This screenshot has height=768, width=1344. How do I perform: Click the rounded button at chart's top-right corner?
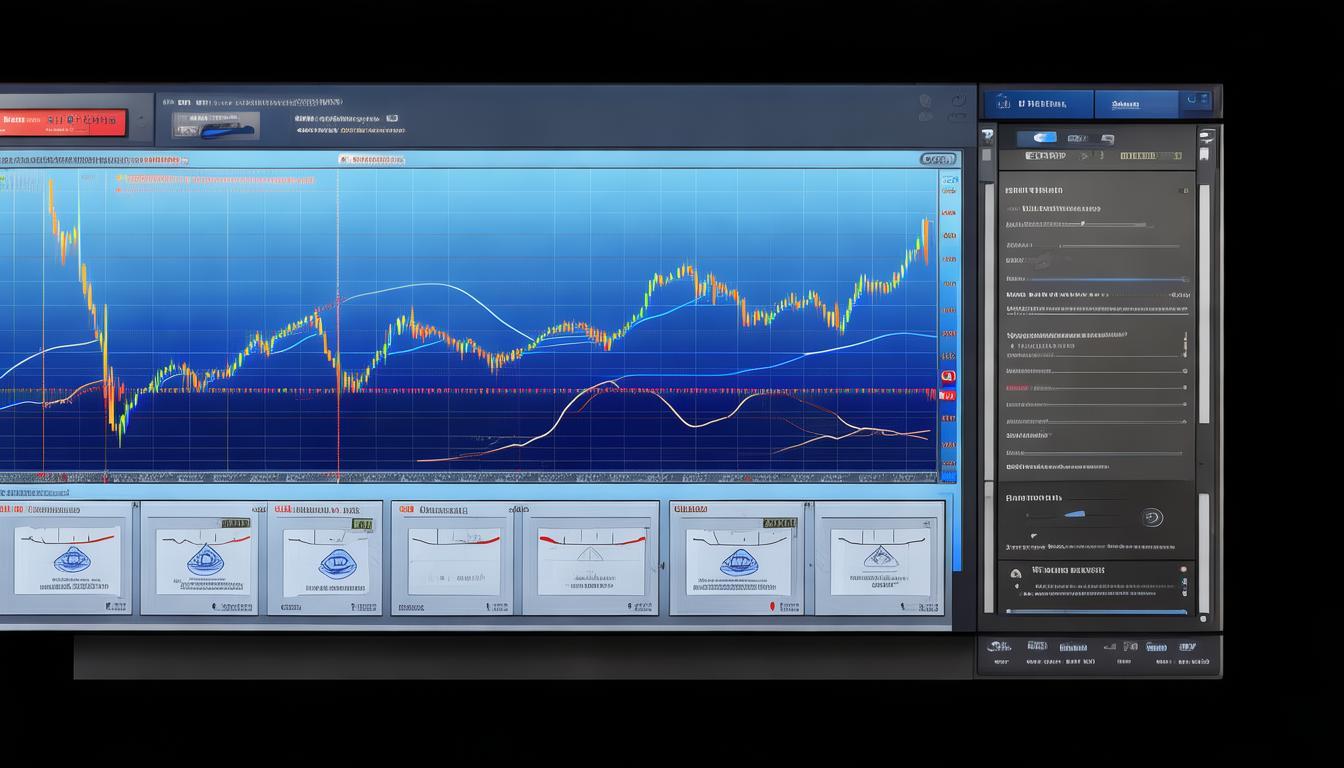click(x=937, y=159)
